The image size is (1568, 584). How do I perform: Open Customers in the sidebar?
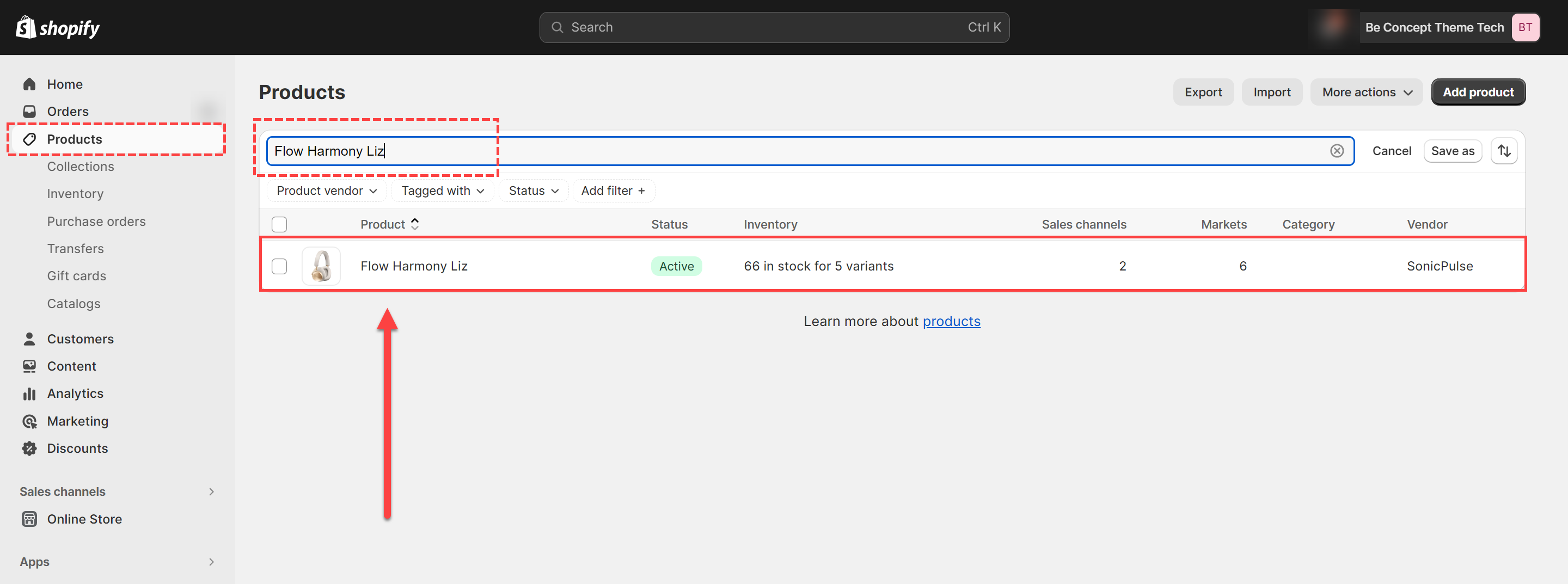pos(81,339)
